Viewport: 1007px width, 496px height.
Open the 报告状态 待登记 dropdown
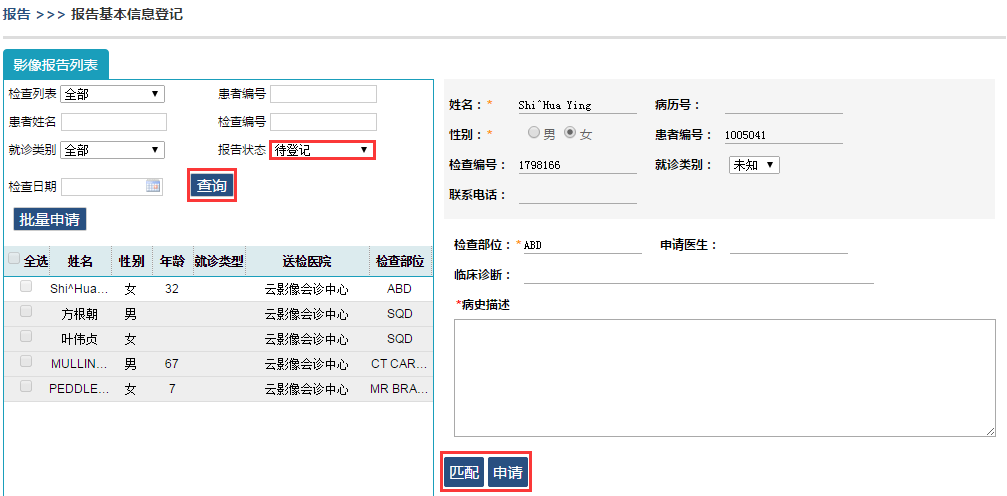(322, 150)
